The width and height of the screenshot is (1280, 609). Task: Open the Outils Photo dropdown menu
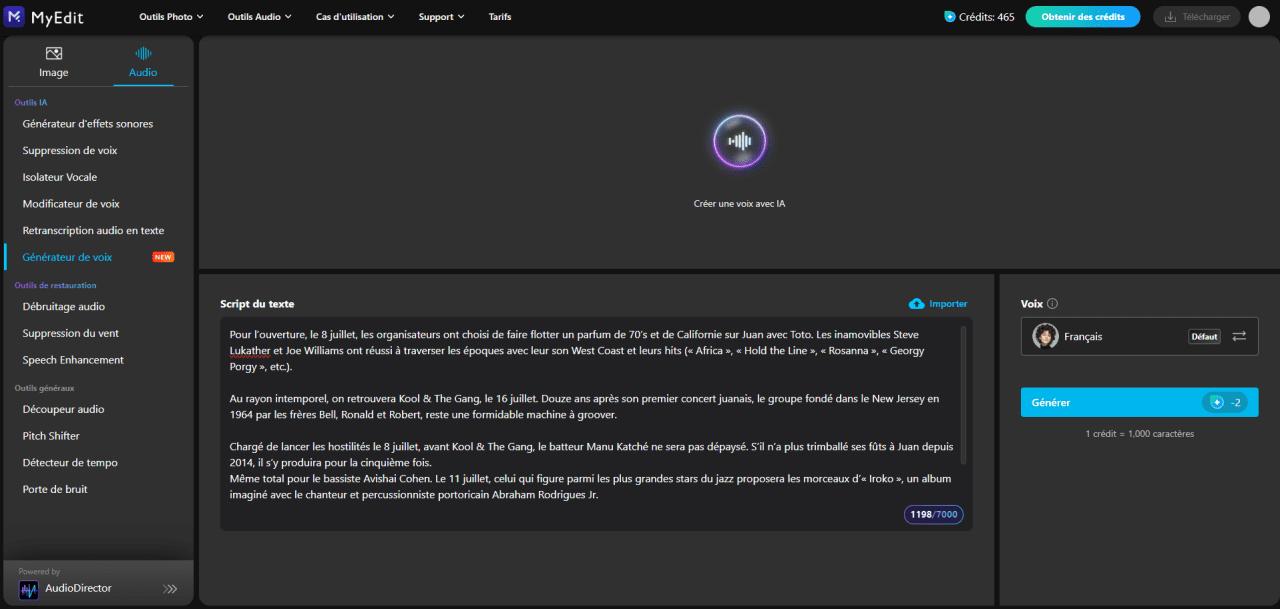171,17
